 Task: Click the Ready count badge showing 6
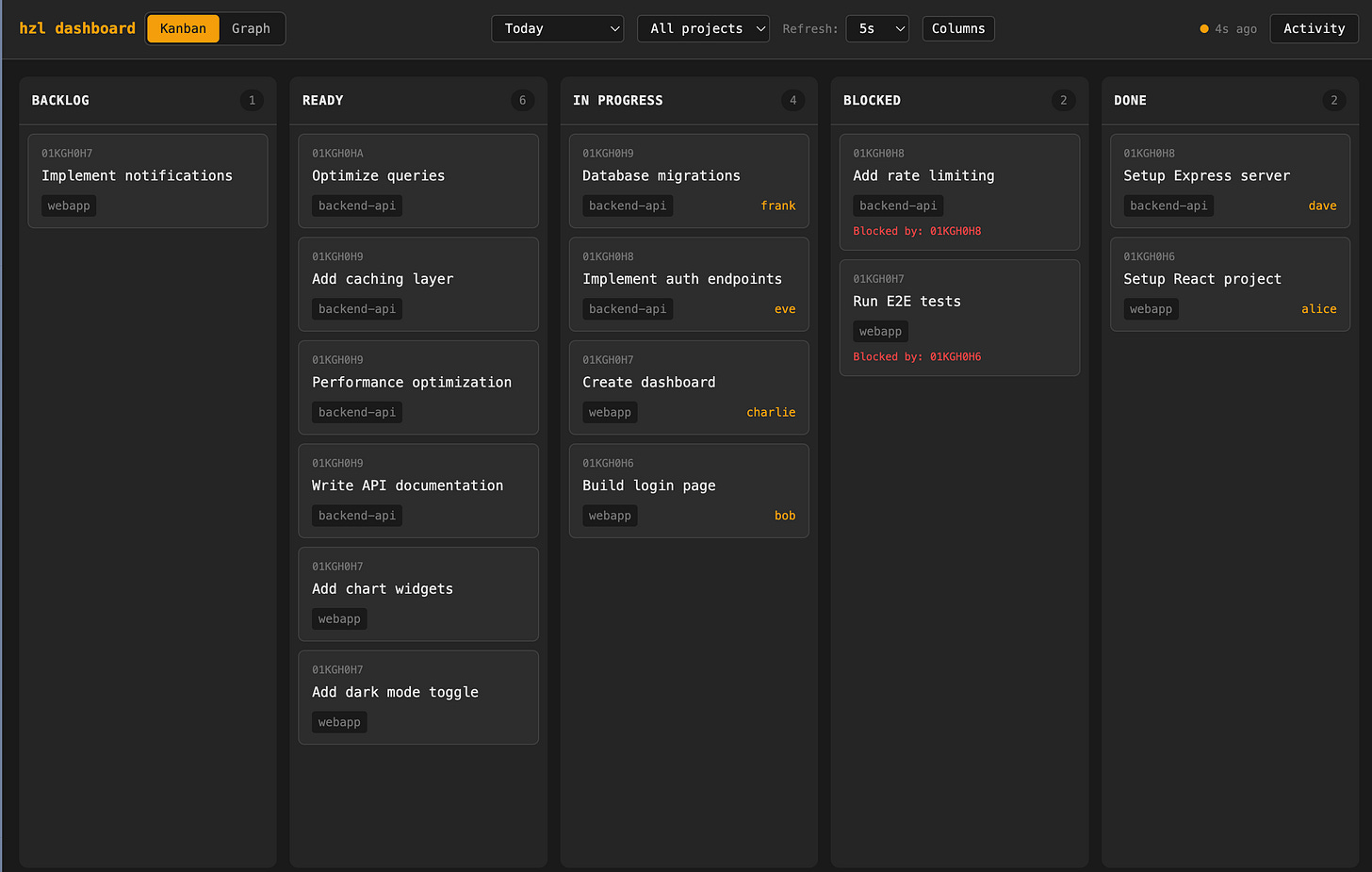pos(522,100)
